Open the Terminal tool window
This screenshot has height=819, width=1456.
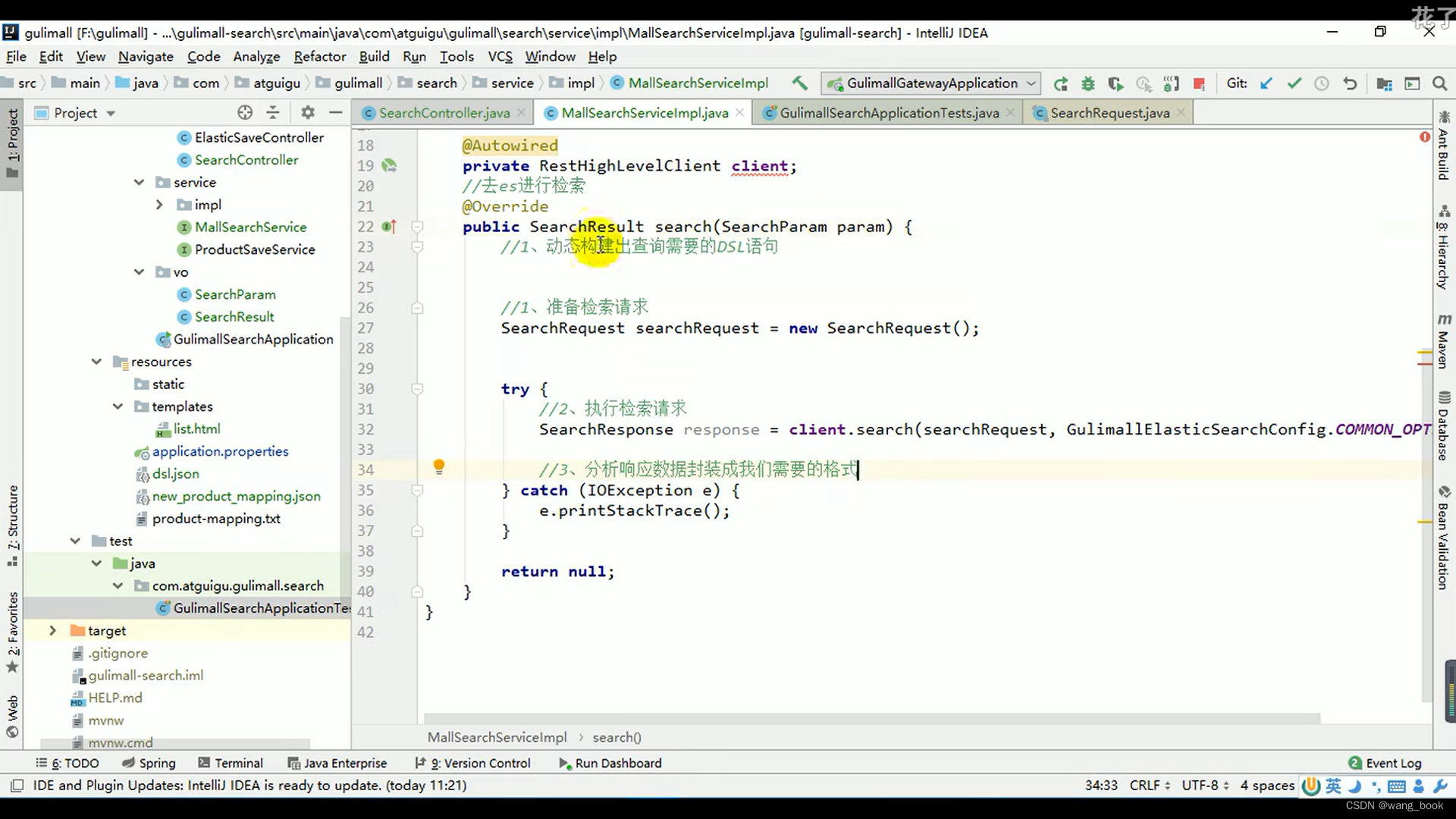point(231,763)
